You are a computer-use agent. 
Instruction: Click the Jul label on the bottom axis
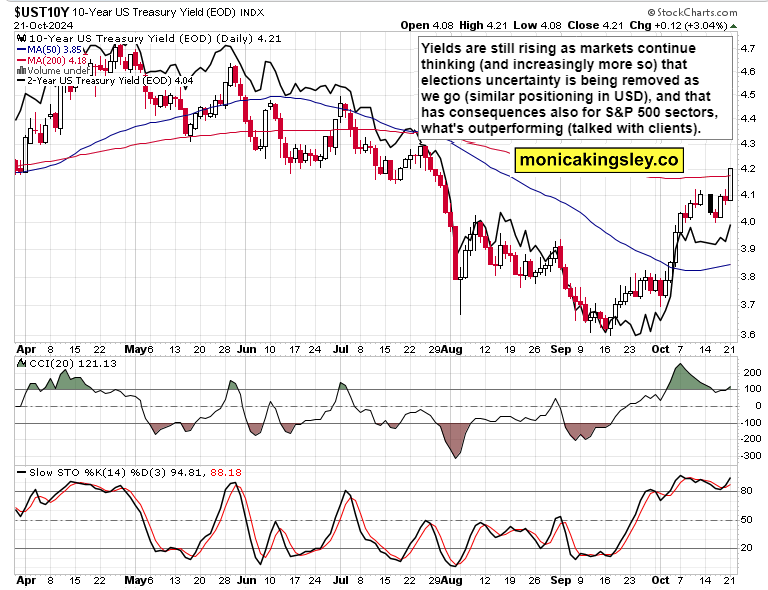[341, 579]
